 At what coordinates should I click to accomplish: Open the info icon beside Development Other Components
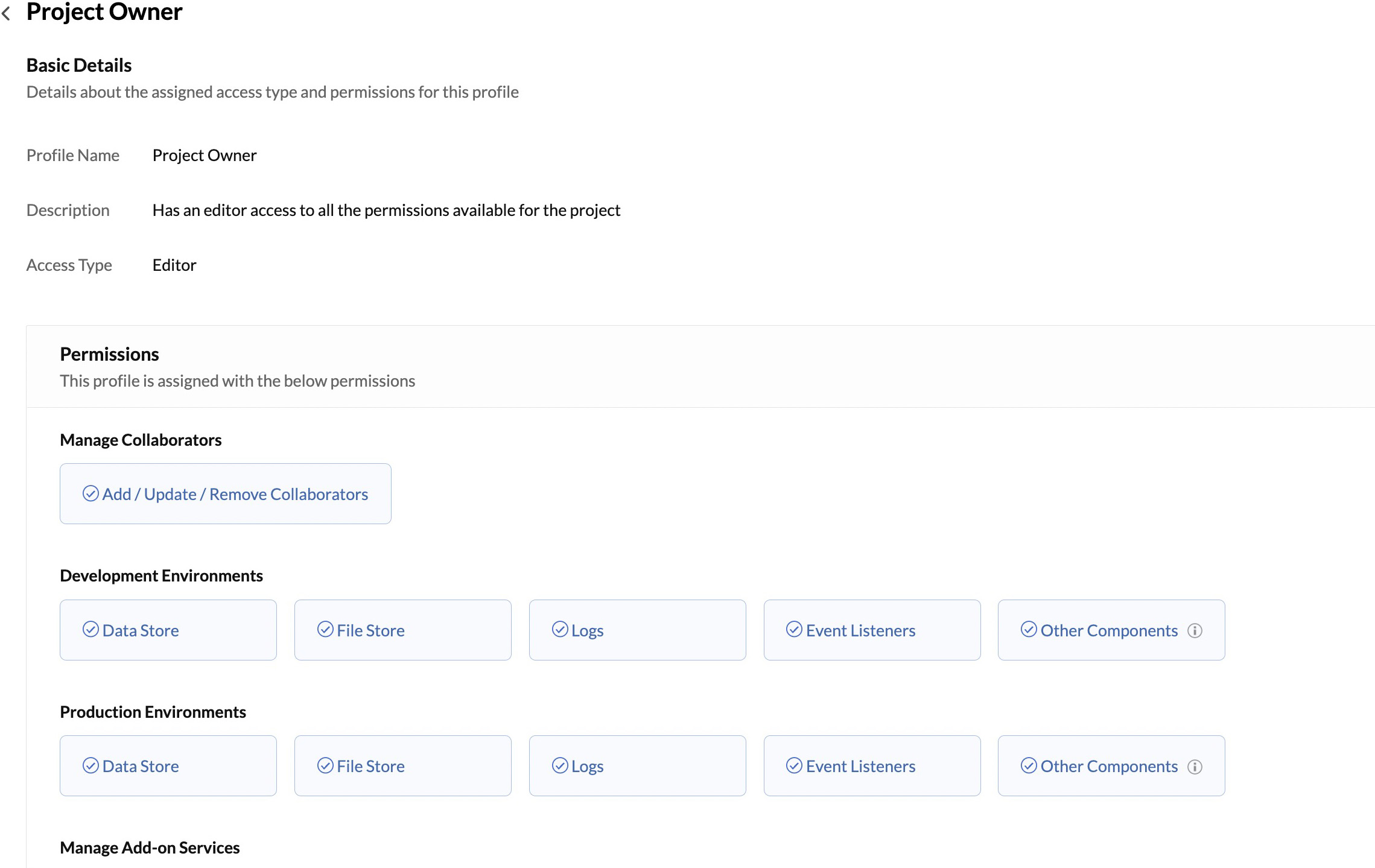coord(1195,630)
